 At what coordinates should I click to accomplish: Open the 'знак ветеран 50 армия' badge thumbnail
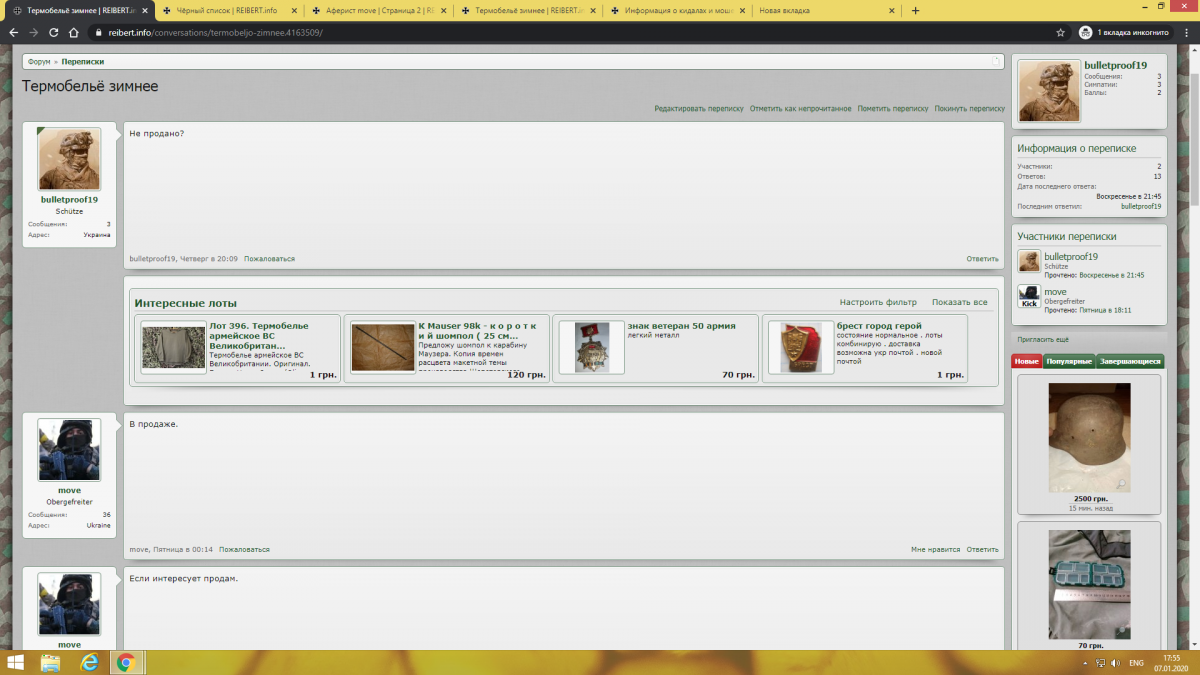[x=591, y=348]
